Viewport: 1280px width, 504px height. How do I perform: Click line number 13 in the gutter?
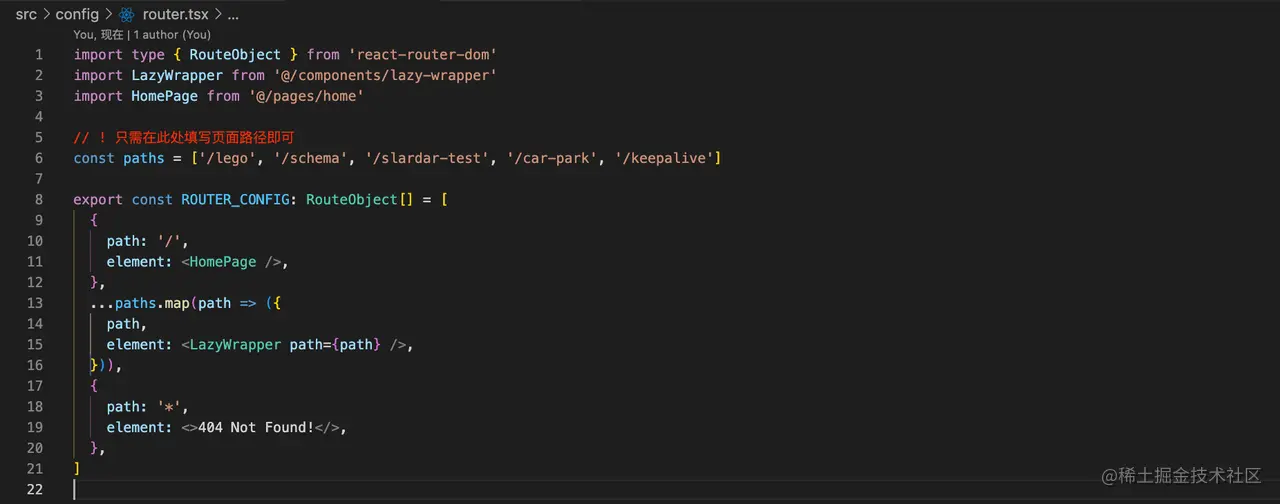(35, 303)
